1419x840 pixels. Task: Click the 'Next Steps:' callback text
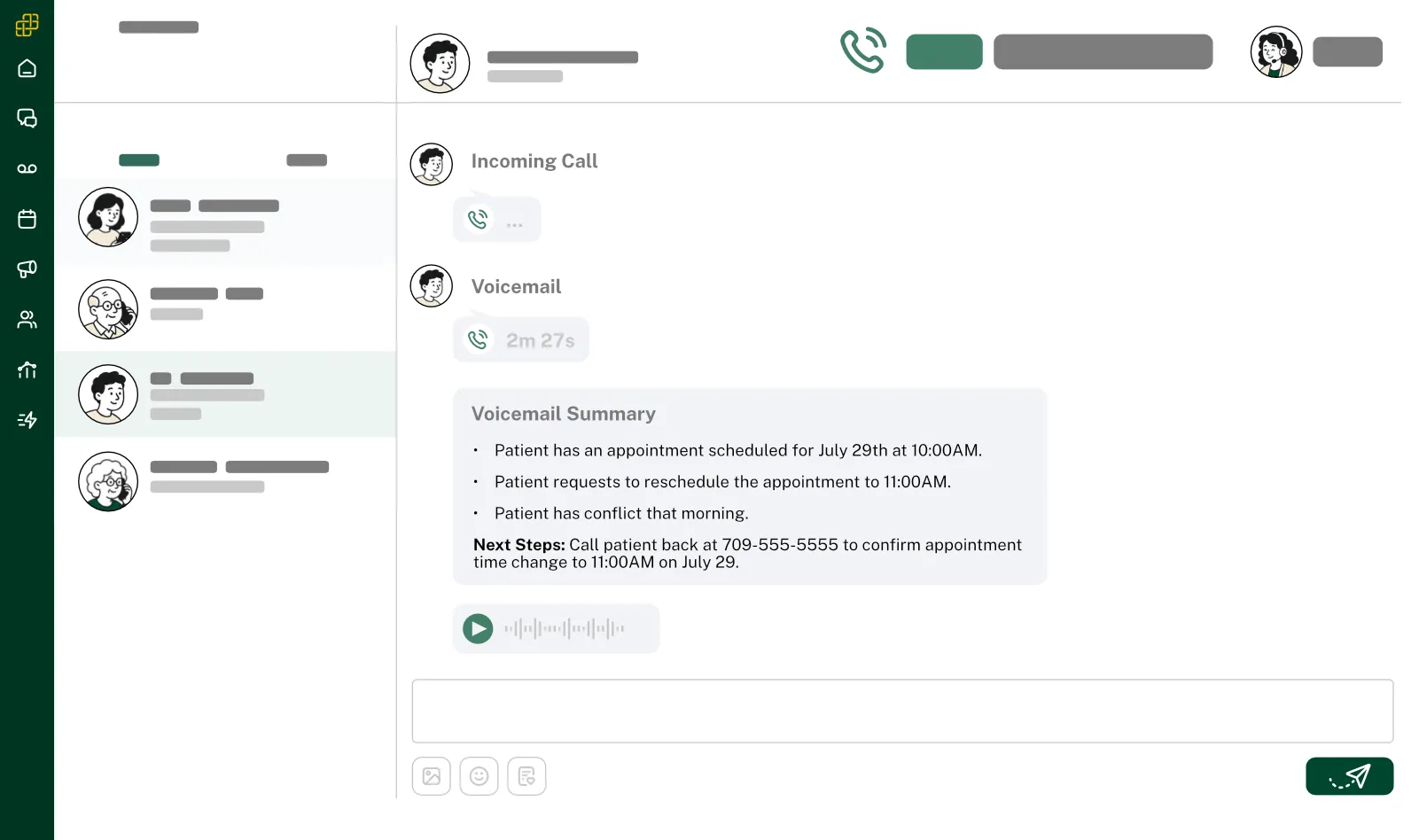coord(747,553)
